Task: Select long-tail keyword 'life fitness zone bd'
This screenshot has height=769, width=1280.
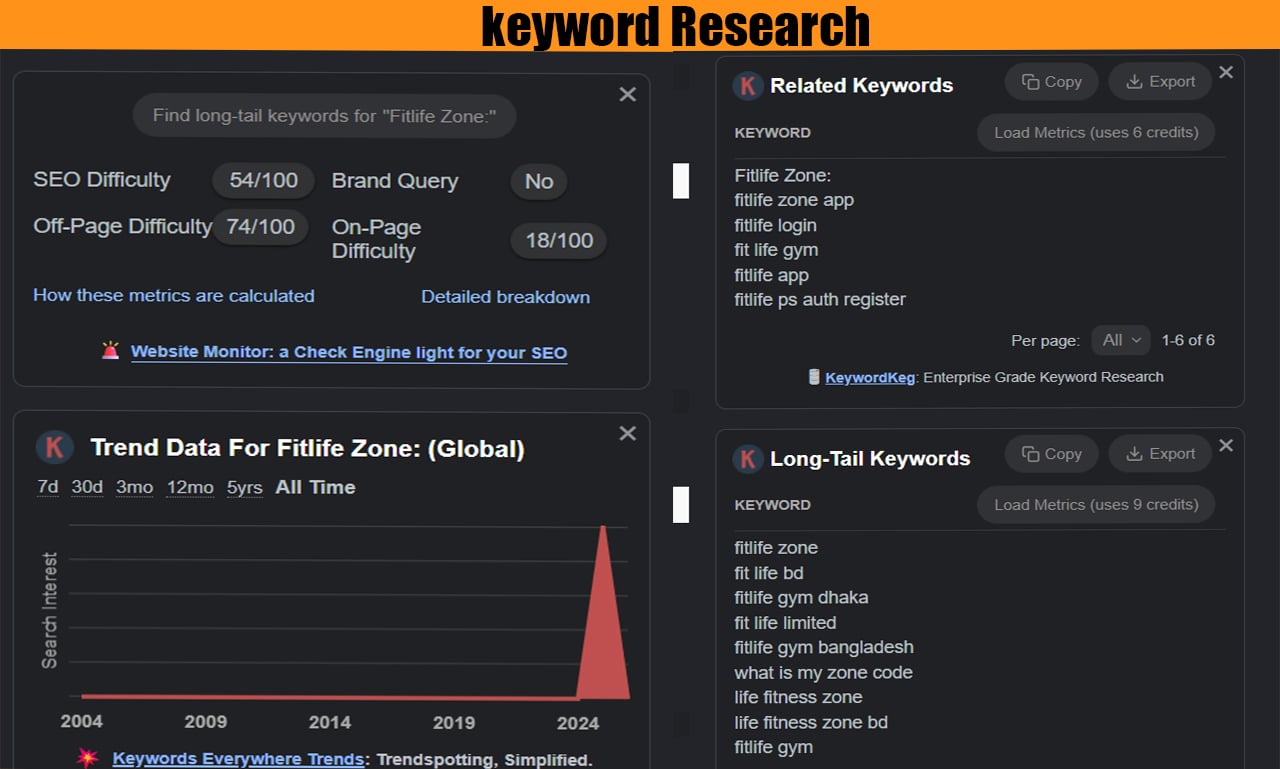Action: (x=811, y=722)
